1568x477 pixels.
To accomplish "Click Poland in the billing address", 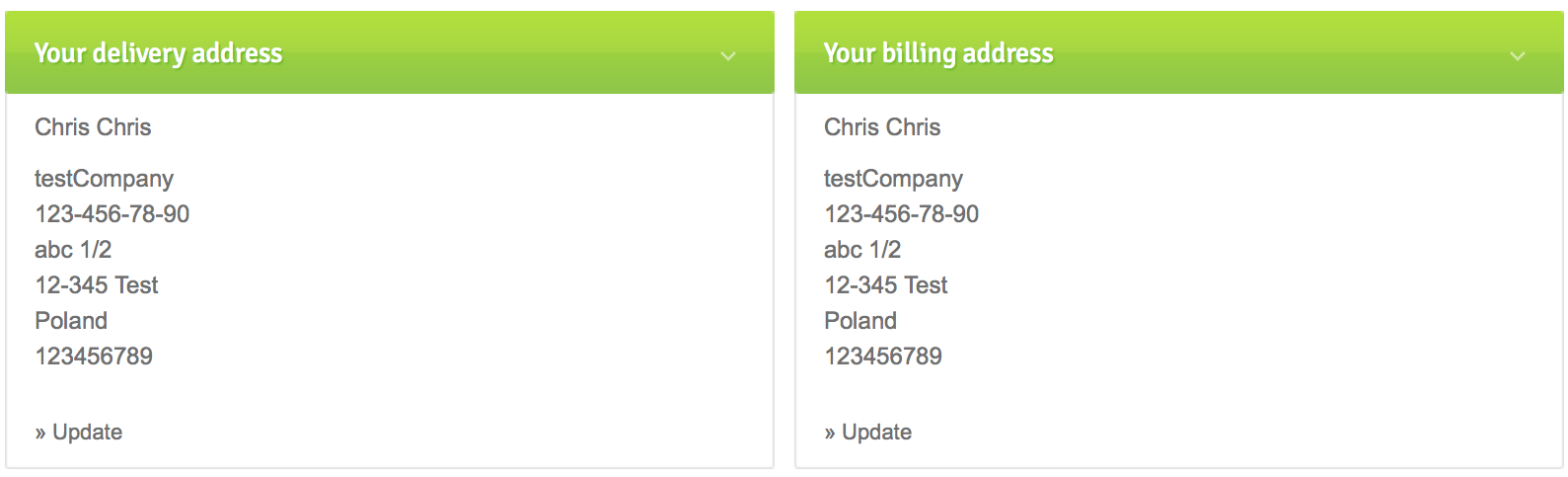I will point(860,321).
